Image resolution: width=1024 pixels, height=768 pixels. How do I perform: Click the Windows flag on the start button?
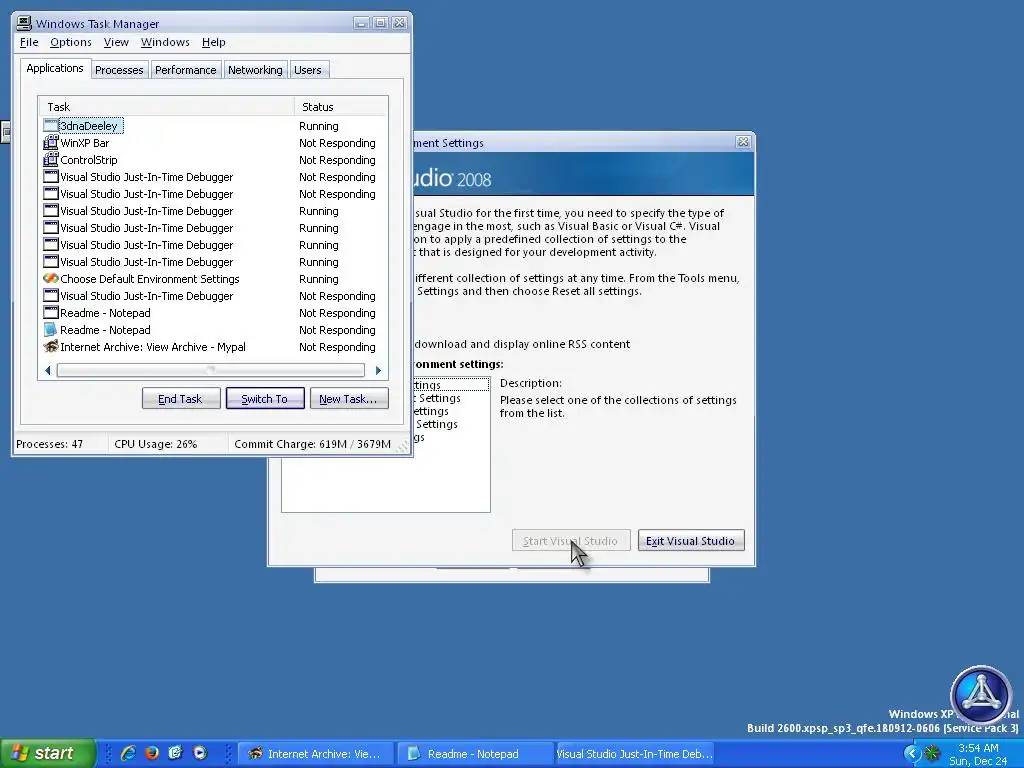pyautogui.click(x=19, y=753)
